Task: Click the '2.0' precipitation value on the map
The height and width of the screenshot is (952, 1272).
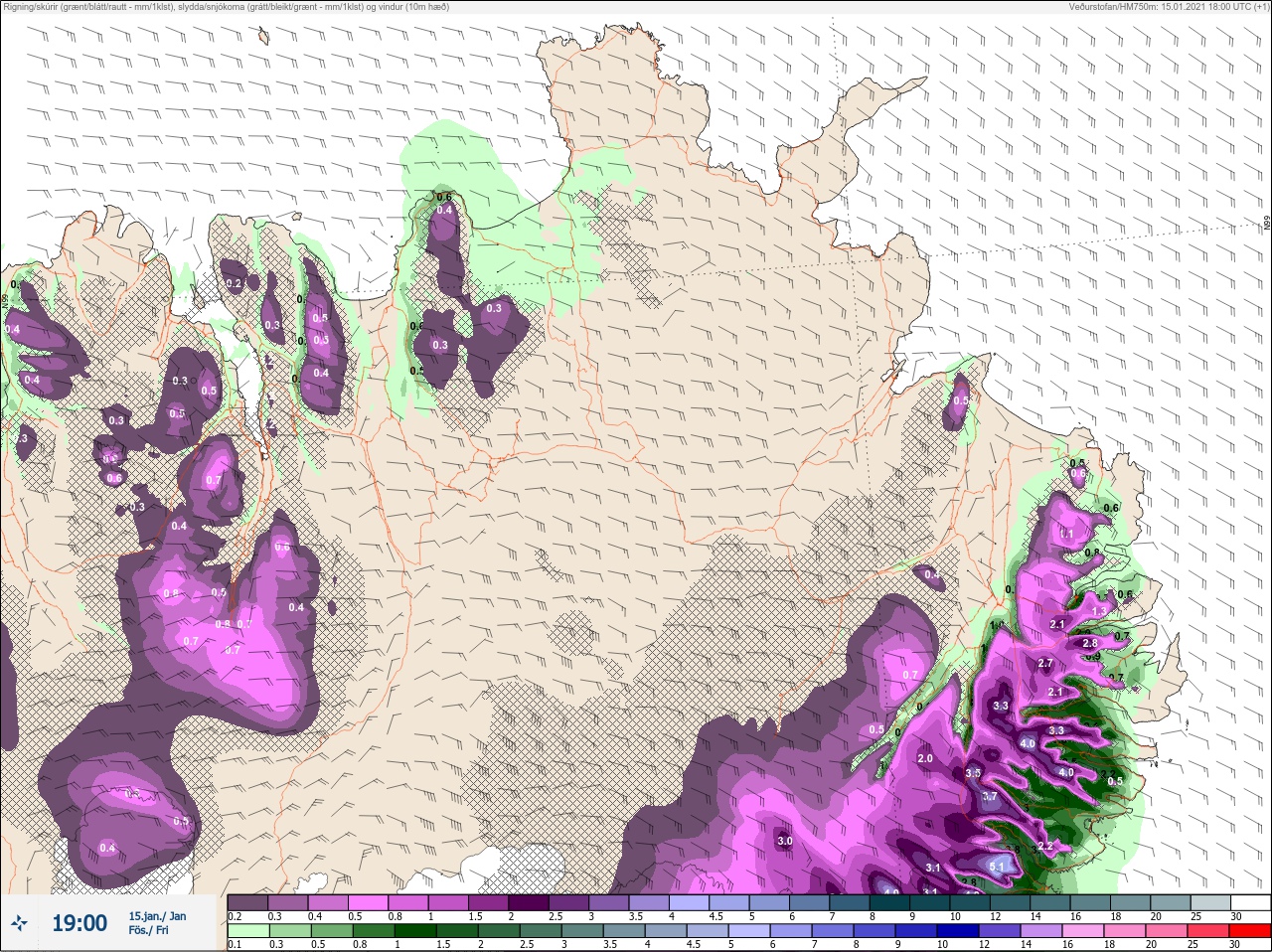Action: pos(925,758)
